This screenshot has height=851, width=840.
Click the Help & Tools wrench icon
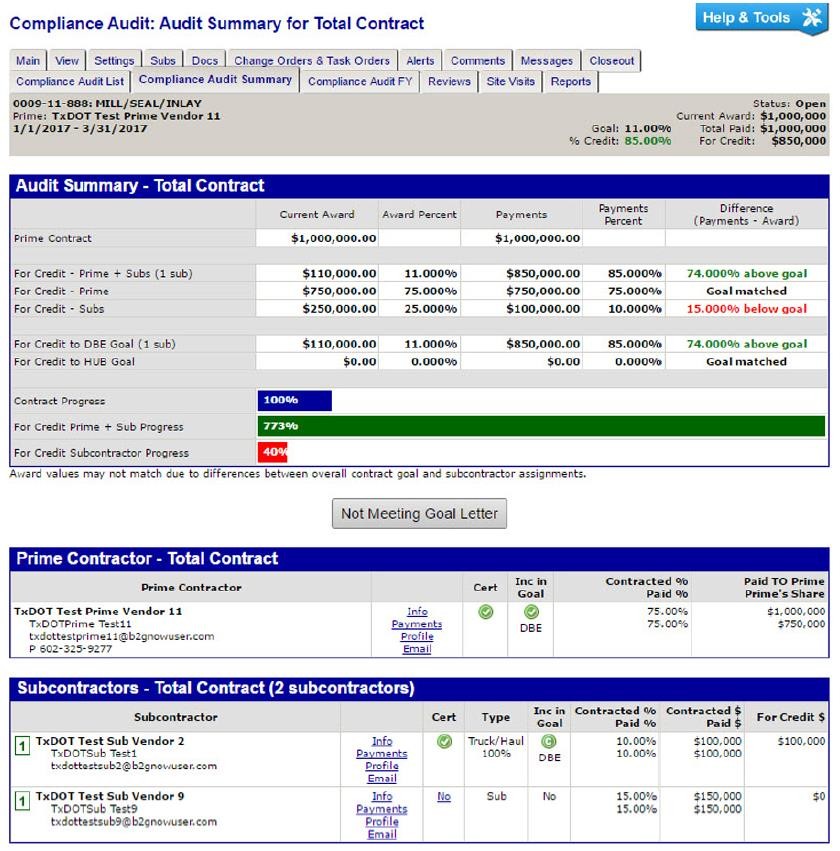click(811, 18)
